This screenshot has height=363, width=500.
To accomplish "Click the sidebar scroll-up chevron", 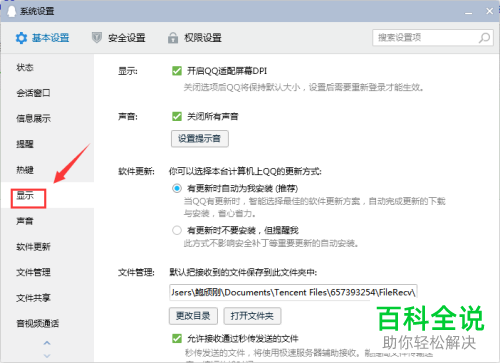I will [x=47, y=343].
